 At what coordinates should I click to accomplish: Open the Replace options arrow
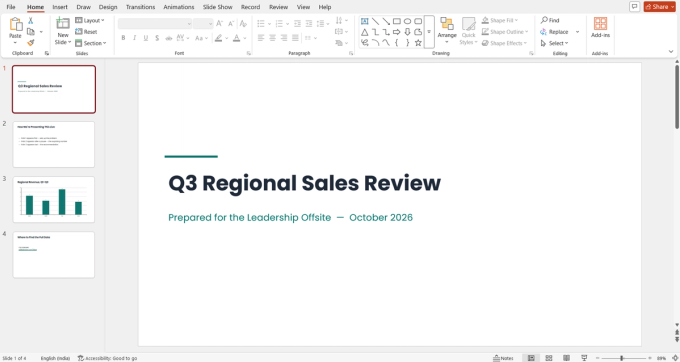pos(577,32)
